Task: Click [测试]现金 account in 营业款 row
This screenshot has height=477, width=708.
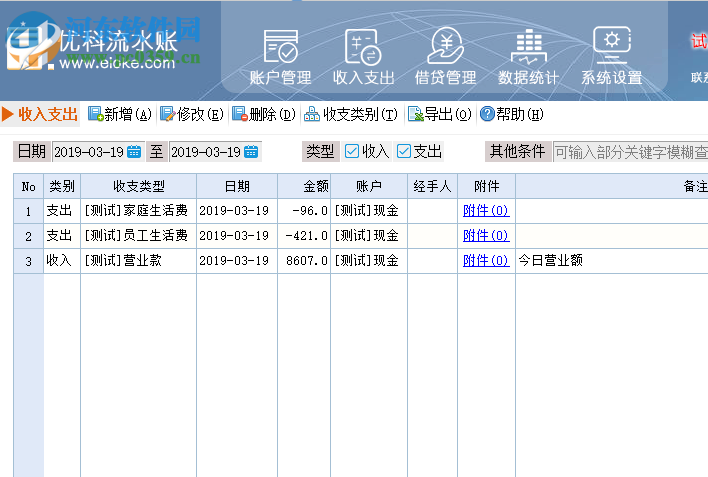Action: coord(369,261)
